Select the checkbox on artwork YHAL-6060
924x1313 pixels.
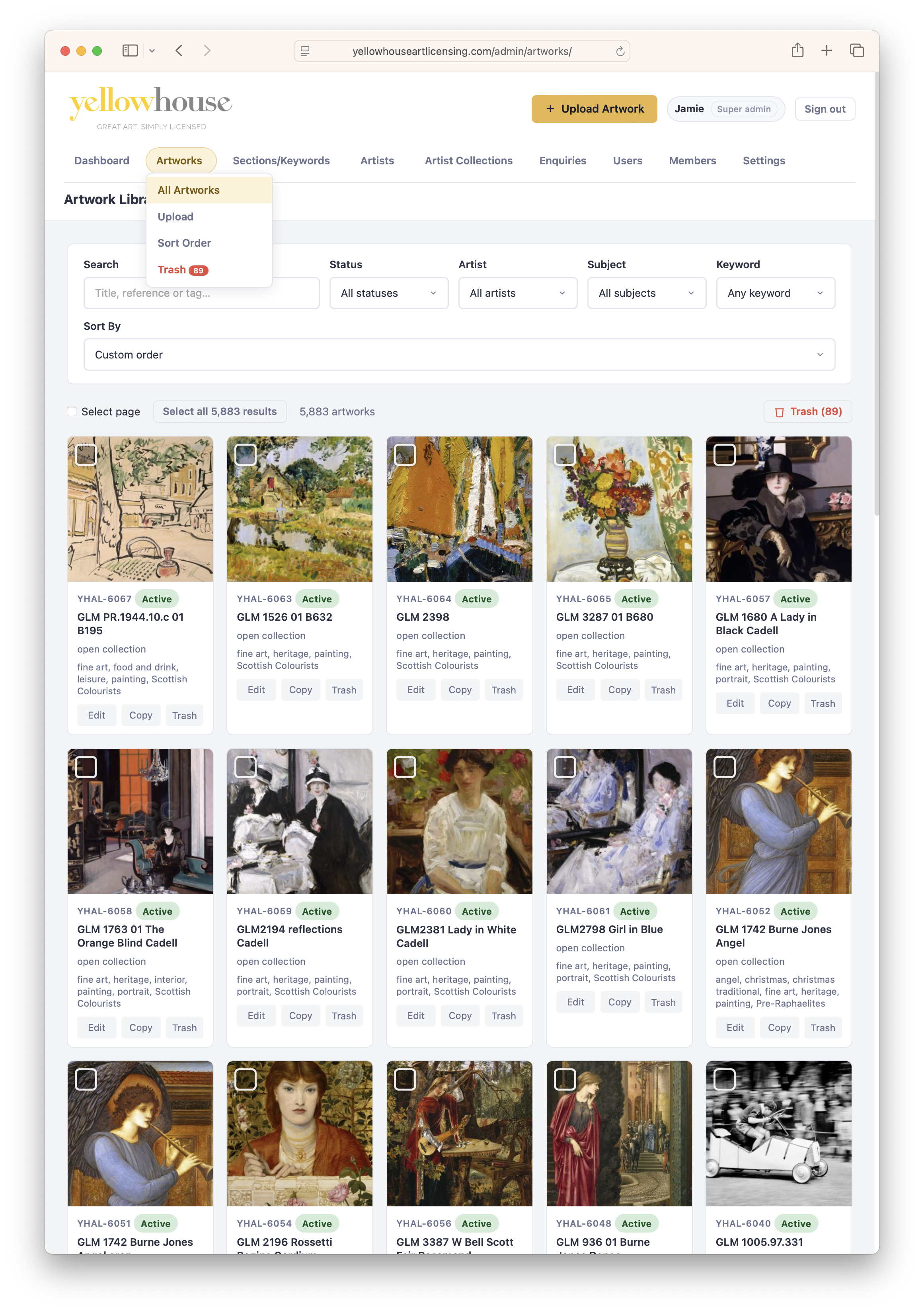[405, 768]
